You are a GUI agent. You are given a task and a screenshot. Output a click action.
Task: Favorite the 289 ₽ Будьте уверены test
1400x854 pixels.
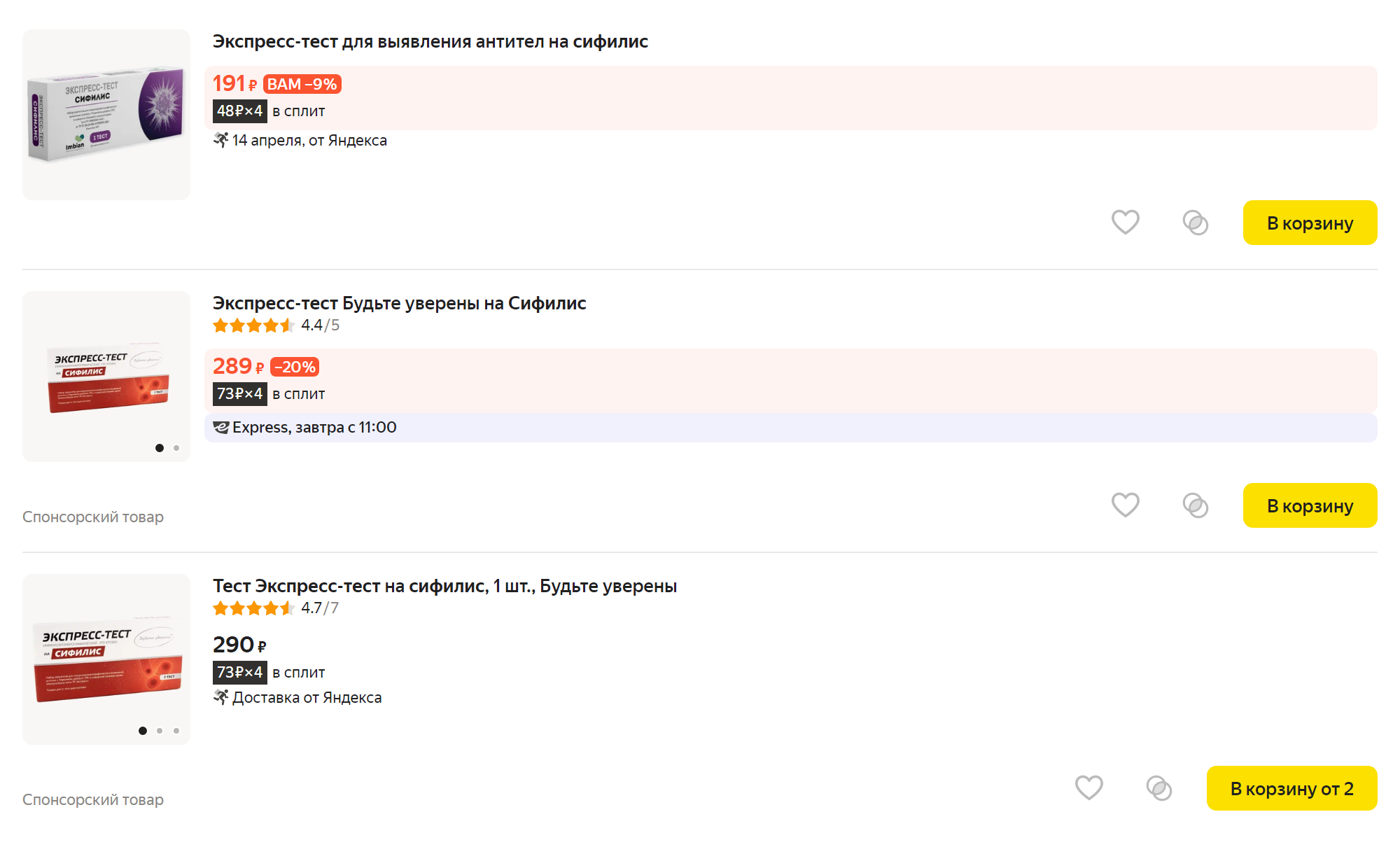(1126, 505)
